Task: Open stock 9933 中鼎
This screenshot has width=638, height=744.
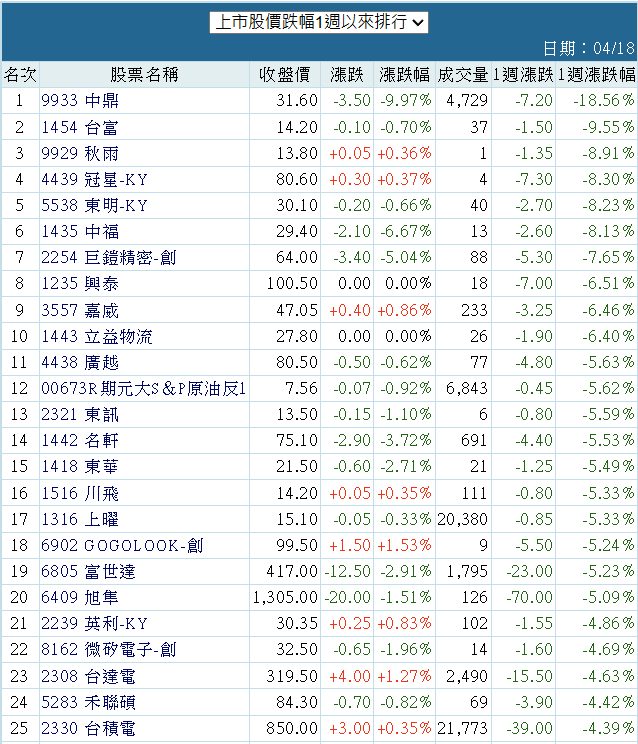Action: click(x=80, y=101)
